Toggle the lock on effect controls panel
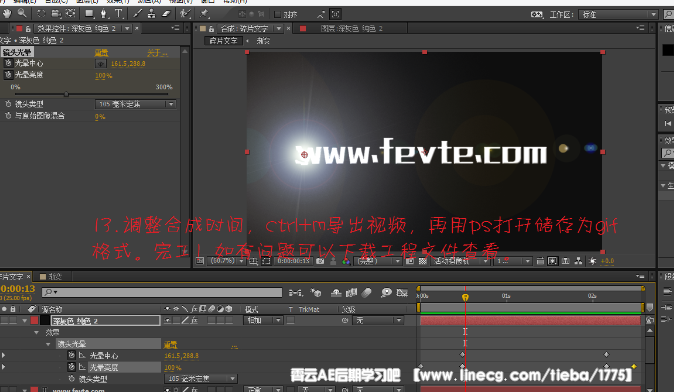Image resolution: width=674 pixels, height=392 pixels. [28, 29]
